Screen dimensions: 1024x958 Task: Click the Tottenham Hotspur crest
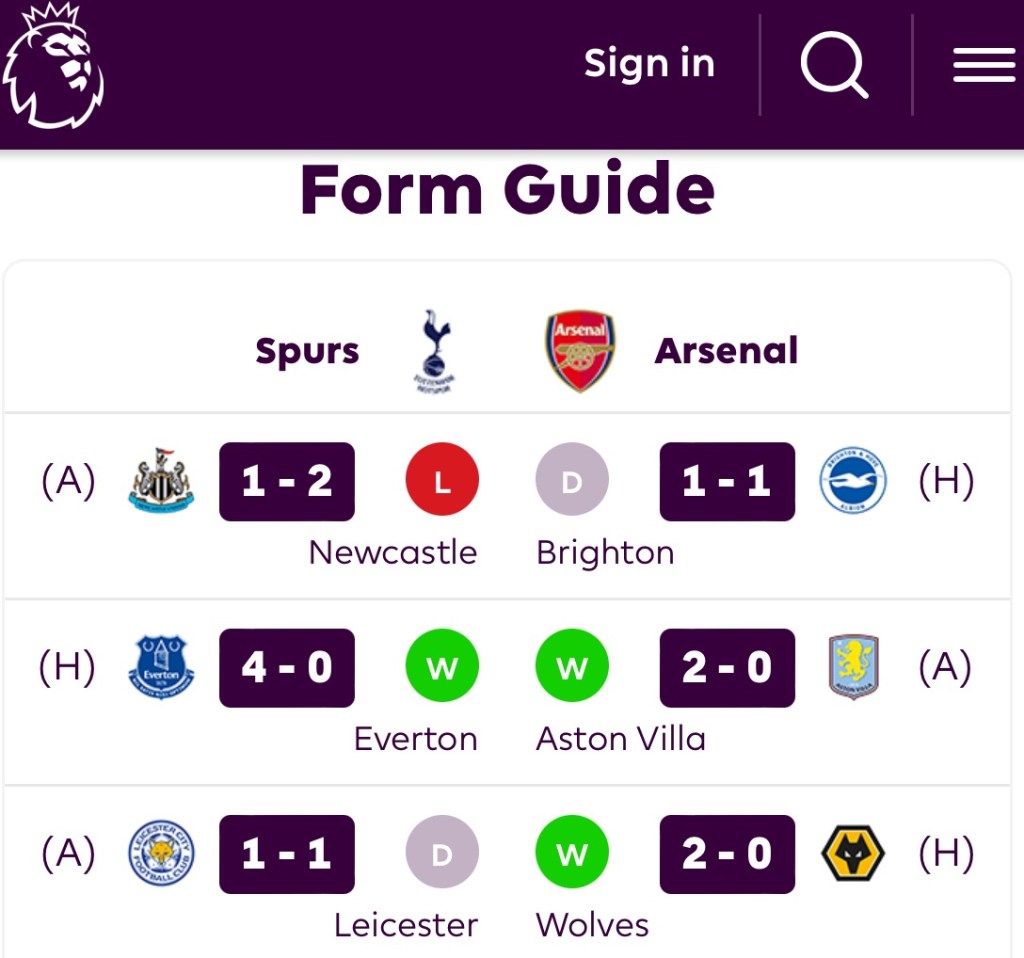coord(436,350)
